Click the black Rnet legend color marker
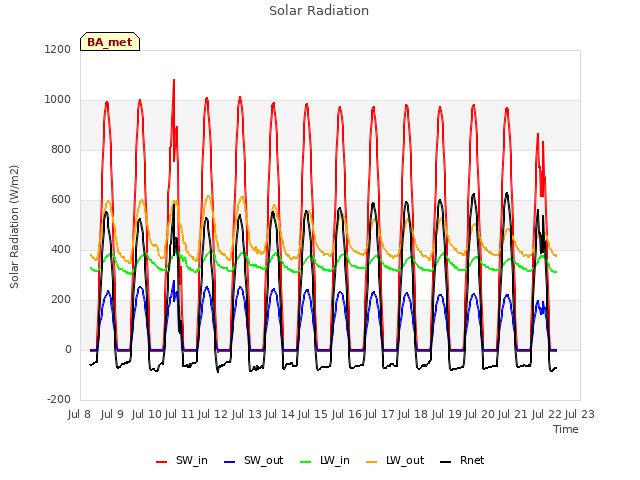The height and width of the screenshot is (480, 640). 446,462
